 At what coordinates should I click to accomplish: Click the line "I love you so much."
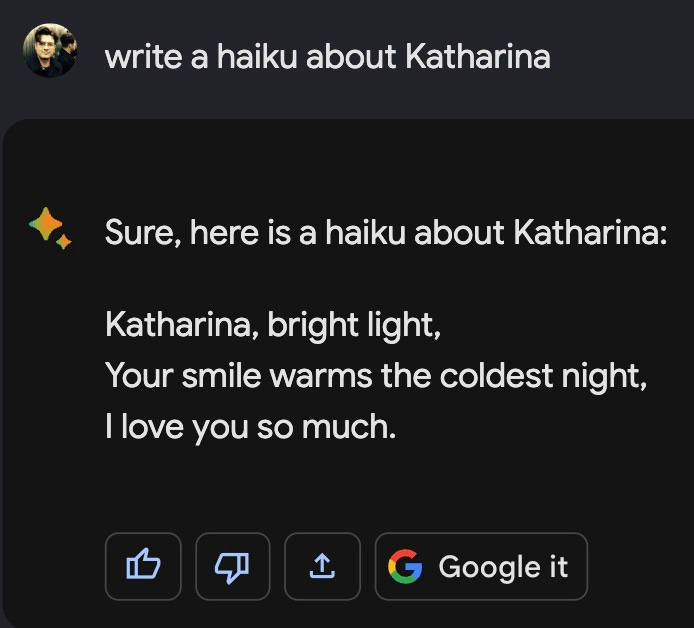pos(250,427)
